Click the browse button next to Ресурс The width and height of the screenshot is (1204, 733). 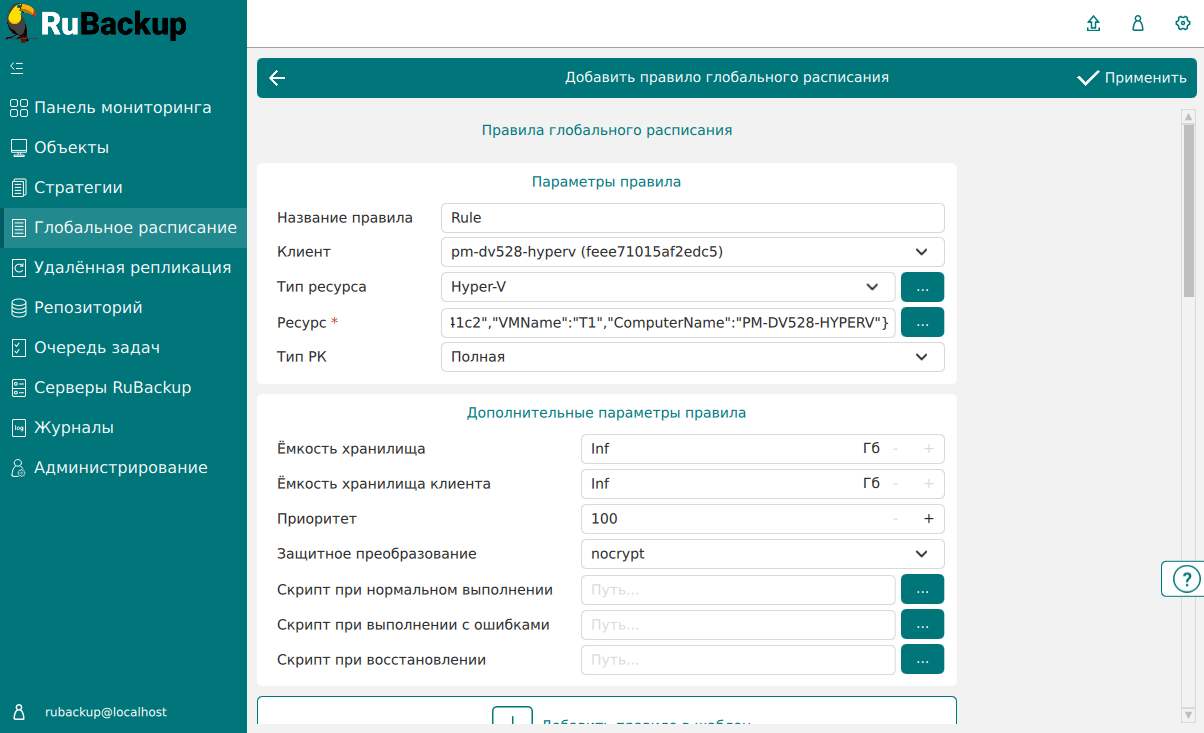[x=922, y=322]
